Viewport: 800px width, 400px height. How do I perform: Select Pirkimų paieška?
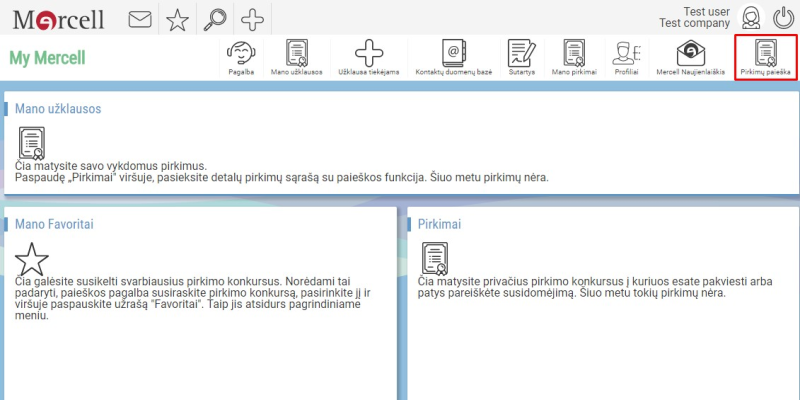pyautogui.click(x=766, y=58)
